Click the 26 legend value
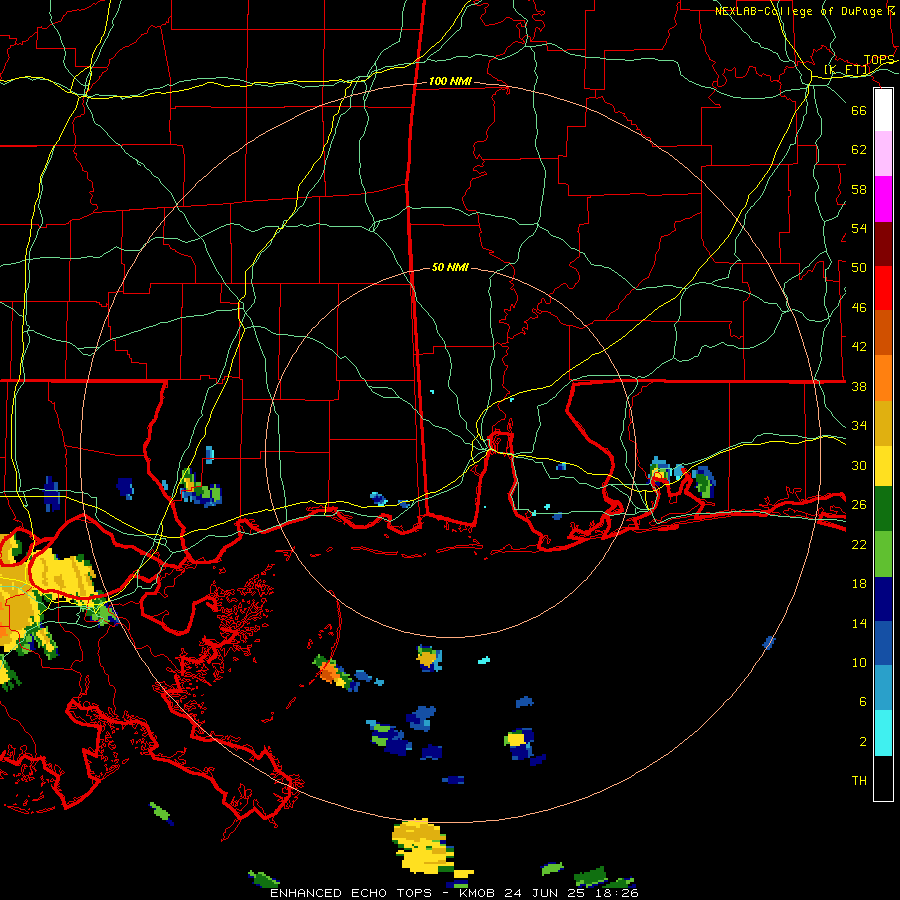 click(x=859, y=505)
